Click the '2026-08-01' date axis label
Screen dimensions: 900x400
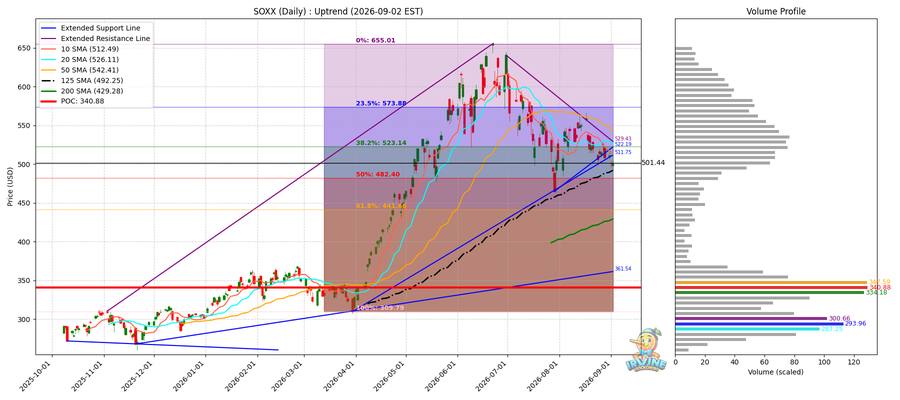click(x=545, y=374)
